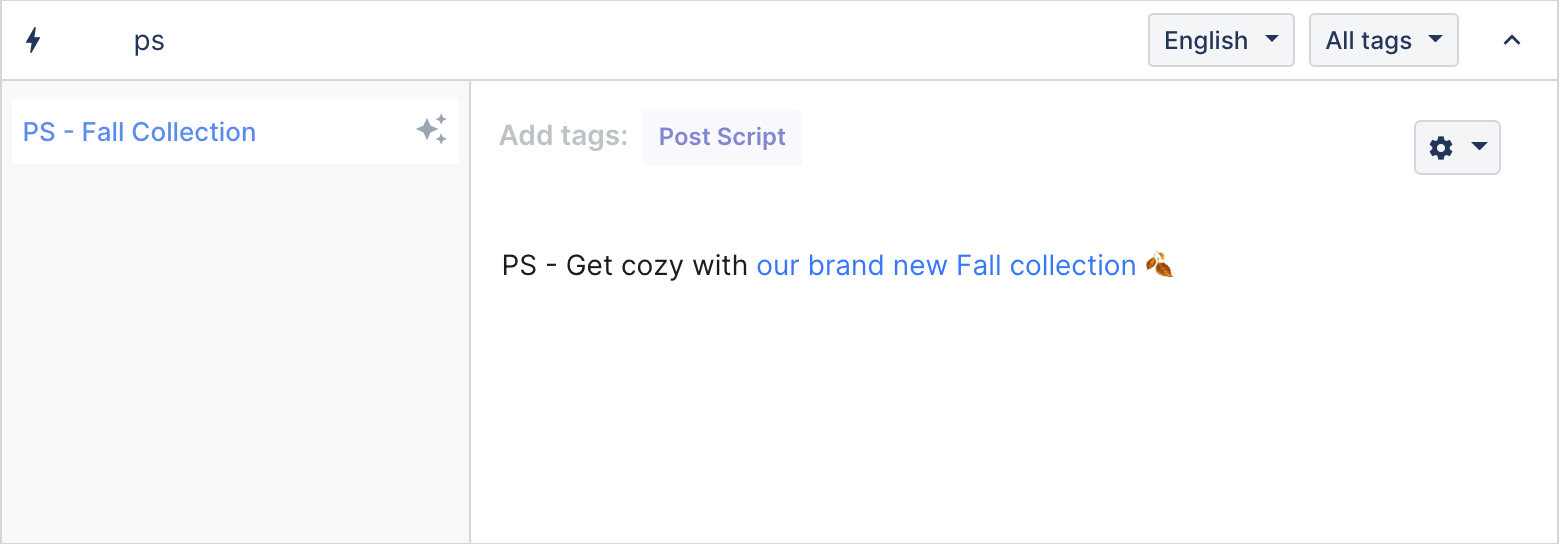
Task: Click the Add tags label
Action: (563, 136)
